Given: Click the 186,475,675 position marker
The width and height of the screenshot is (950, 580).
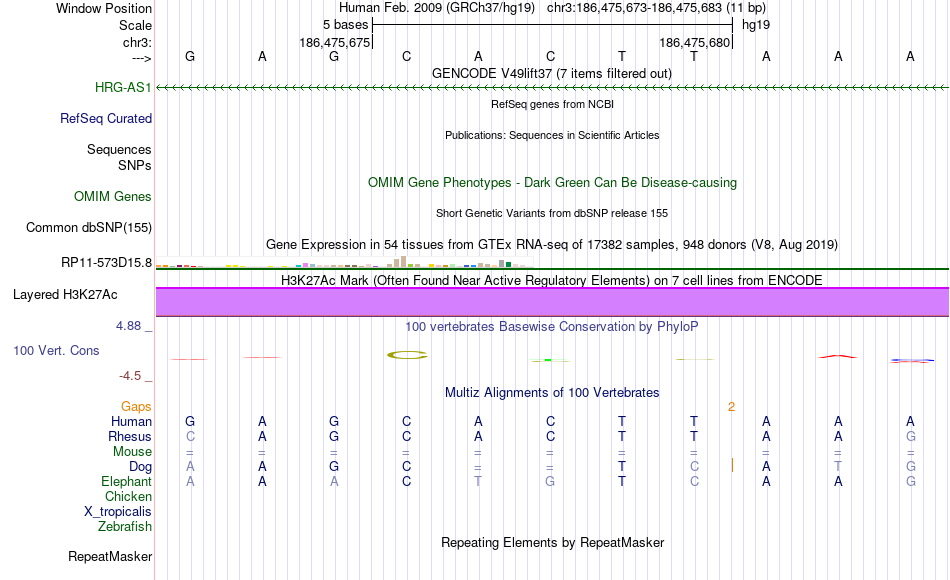Looking at the screenshot, I should 334,42.
